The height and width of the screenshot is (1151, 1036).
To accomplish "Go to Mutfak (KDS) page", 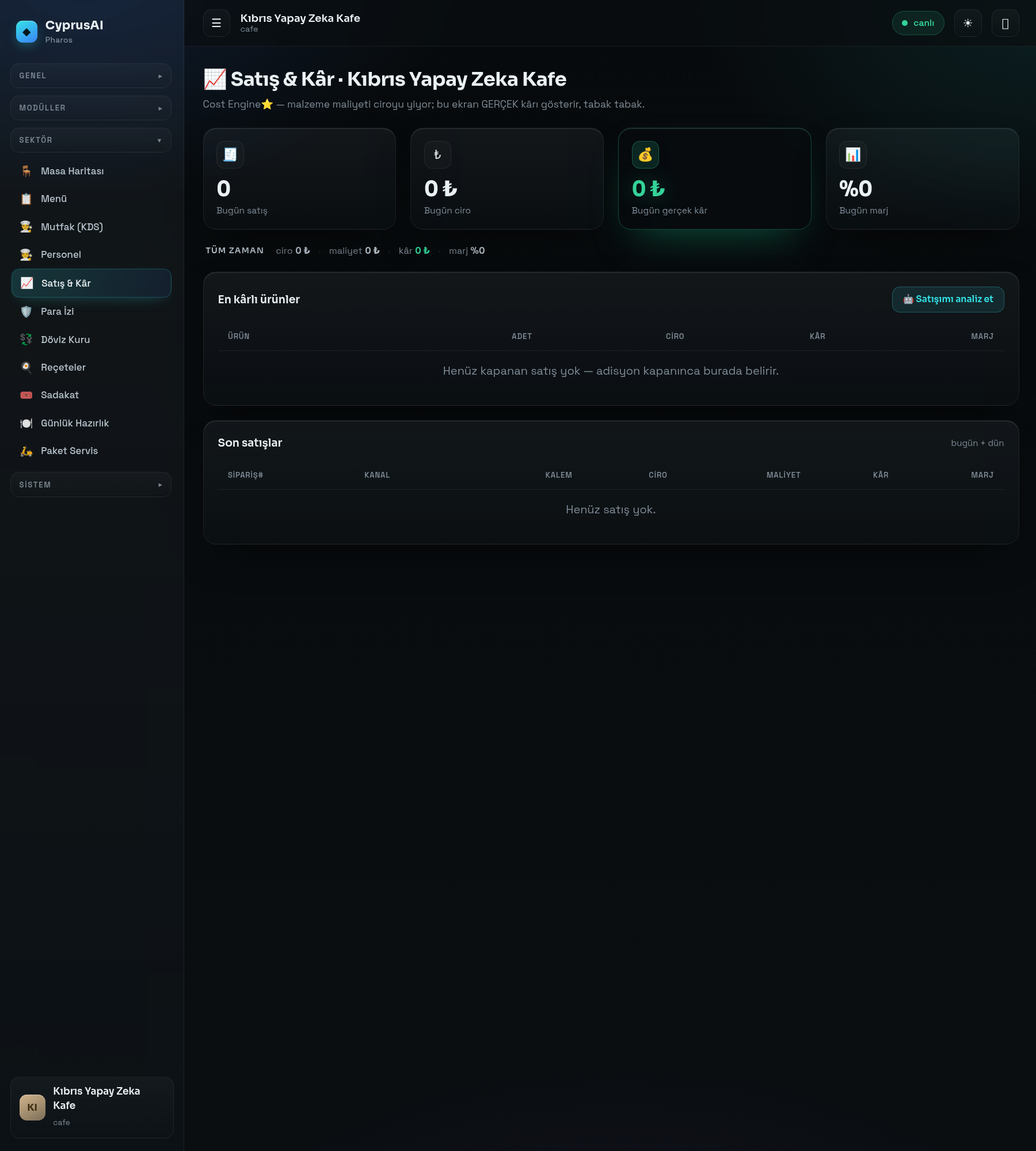I will (91, 227).
